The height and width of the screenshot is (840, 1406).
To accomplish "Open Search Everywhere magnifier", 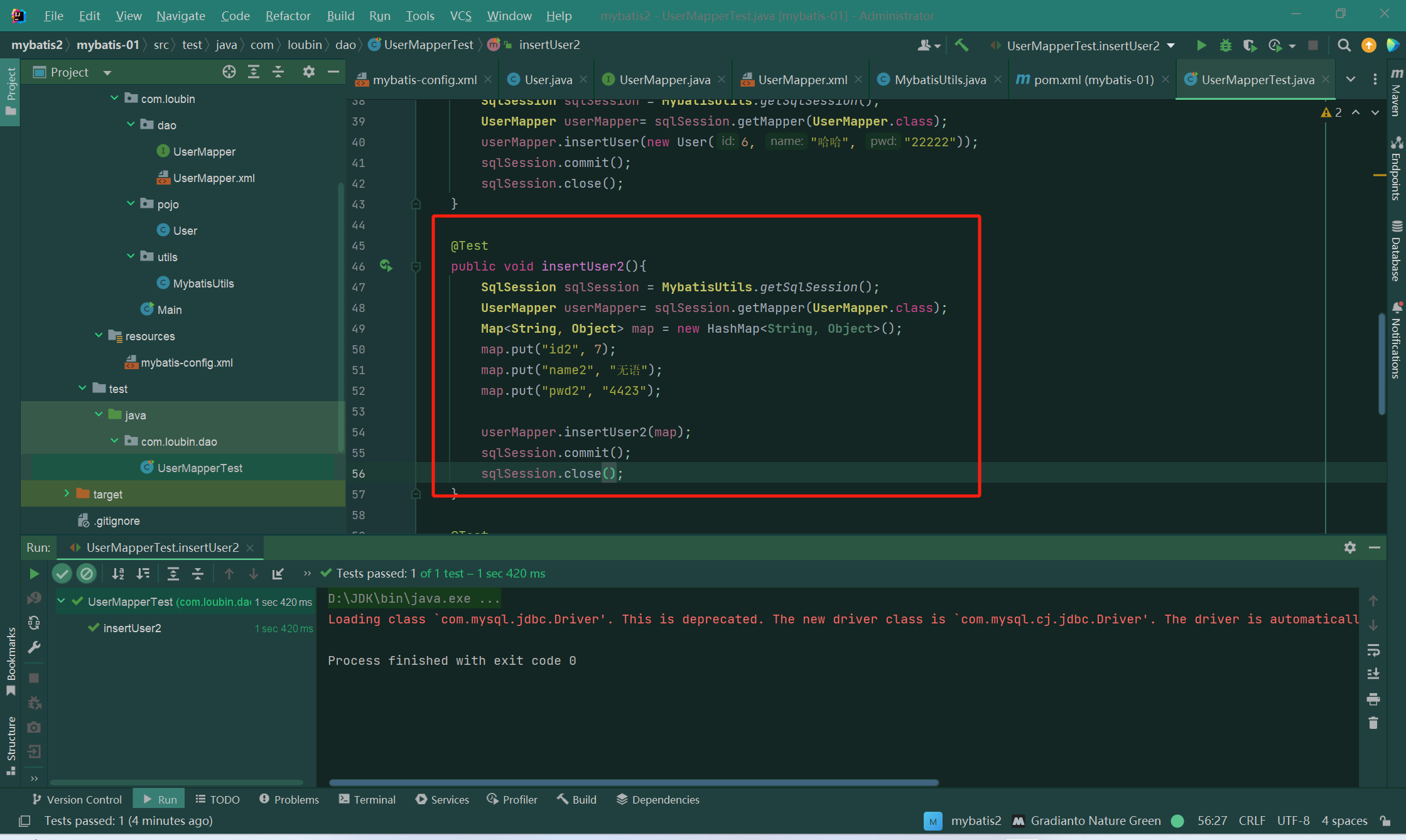I will coord(1344,45).
